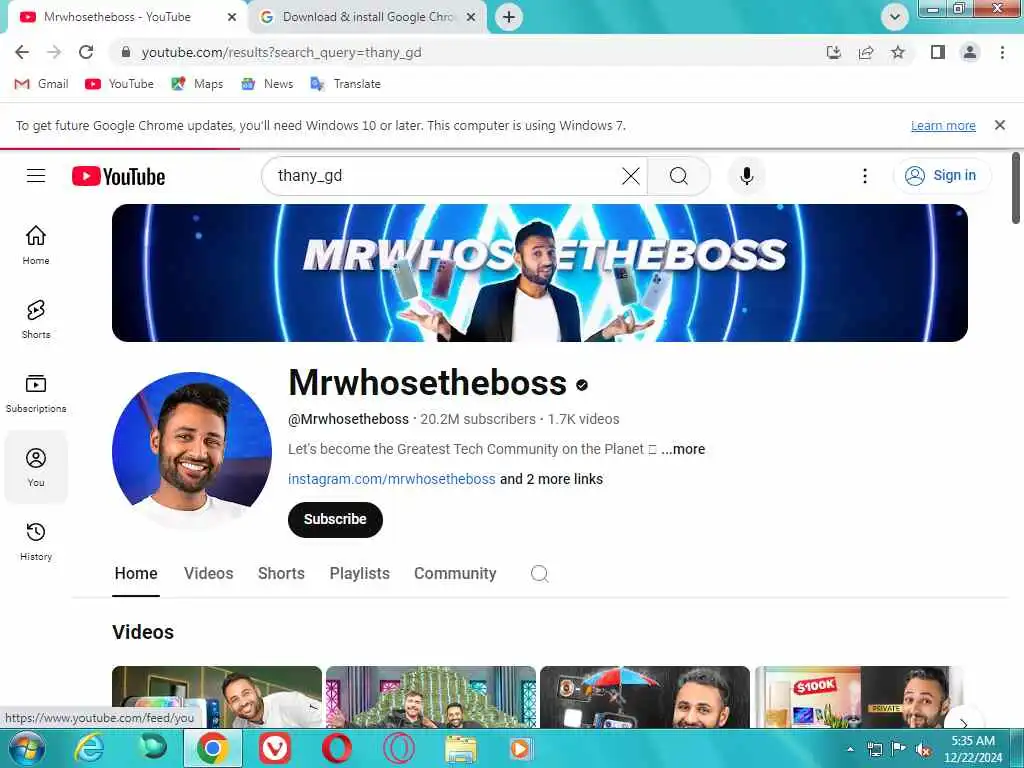Open Shorts in the sidebar
Screen dimensions: 1024x768
pyautogui.click(x=36, y=319)
